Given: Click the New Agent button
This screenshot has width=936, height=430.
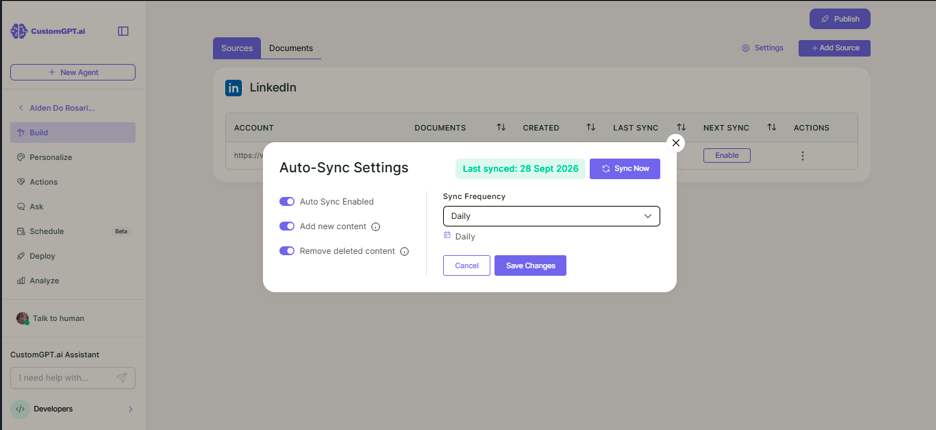Looking at the screenshot, I should (x=73, y=72).
